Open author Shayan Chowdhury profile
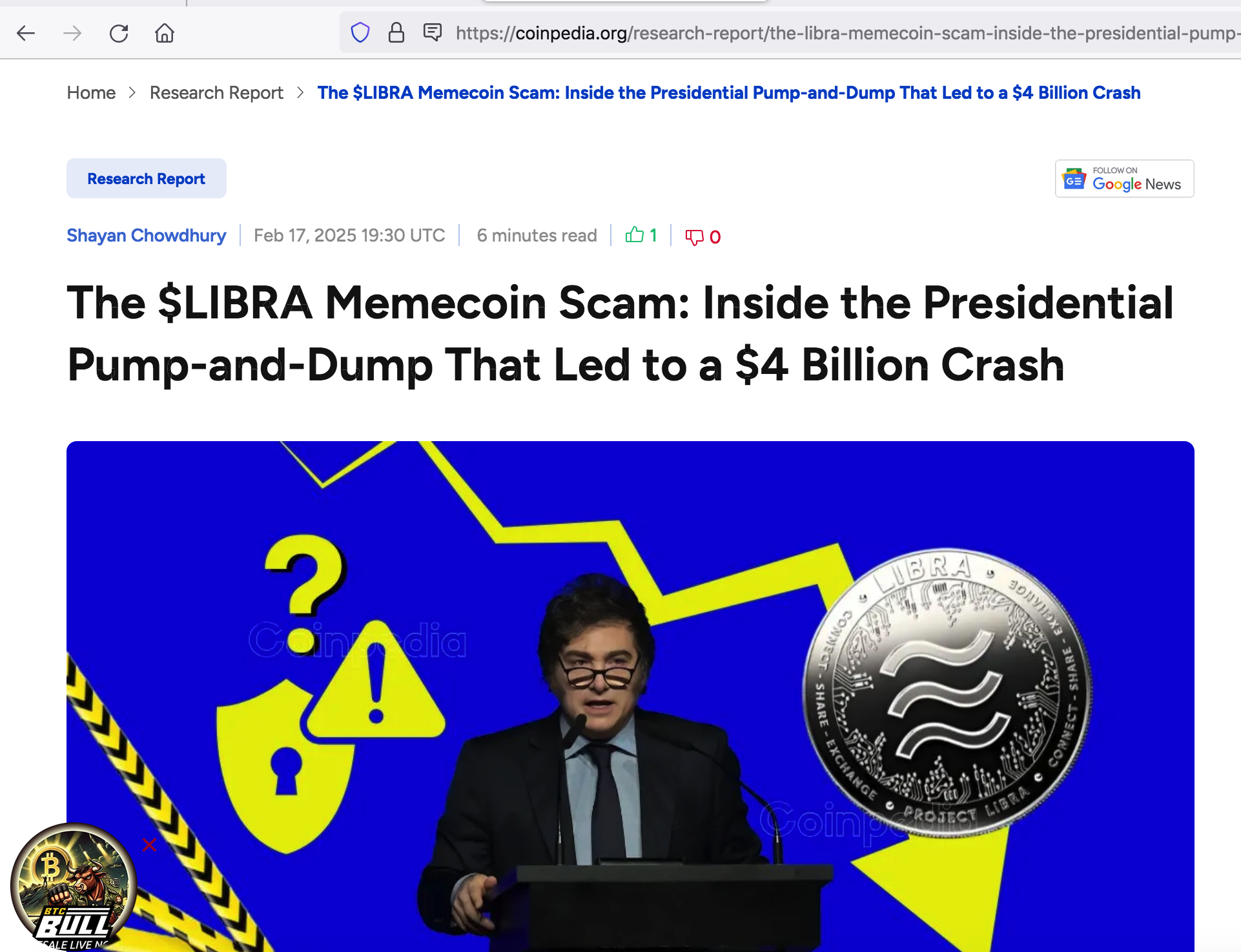 click(147, 235)
